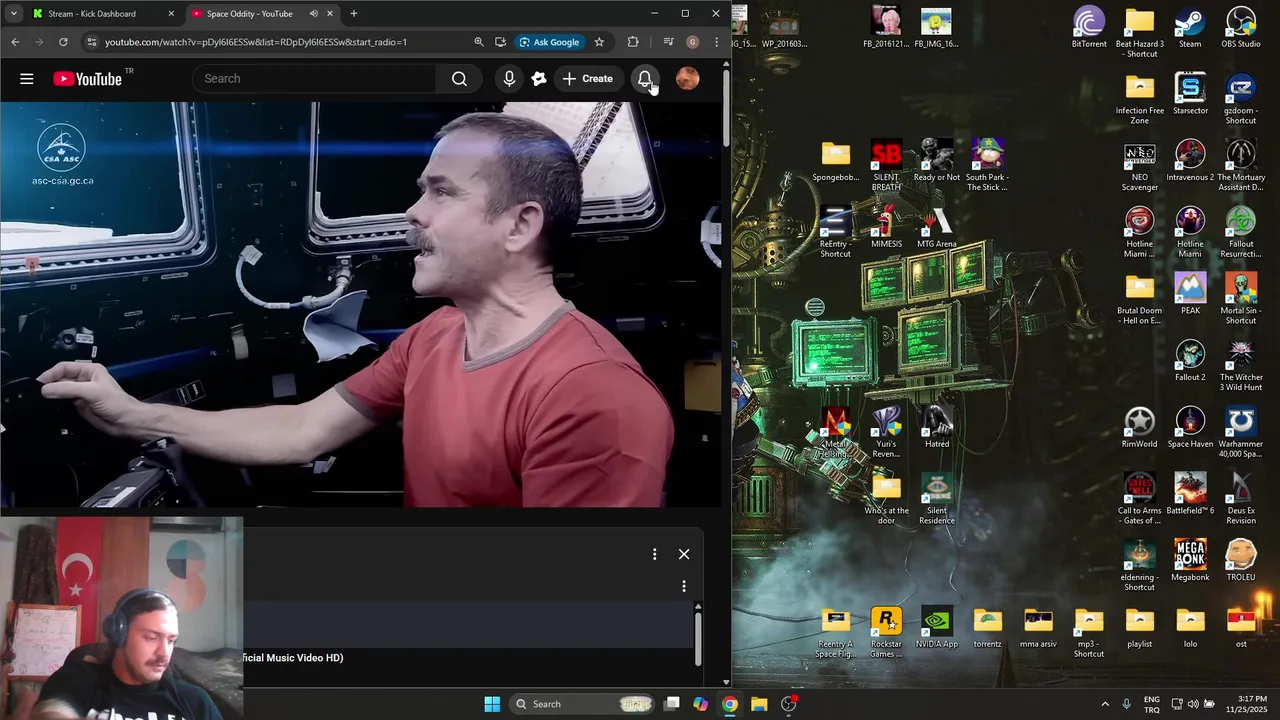Screen dimensions: 1280x720
Task: Click the Space Oddity video player
Action: click(x=360, y=304)
